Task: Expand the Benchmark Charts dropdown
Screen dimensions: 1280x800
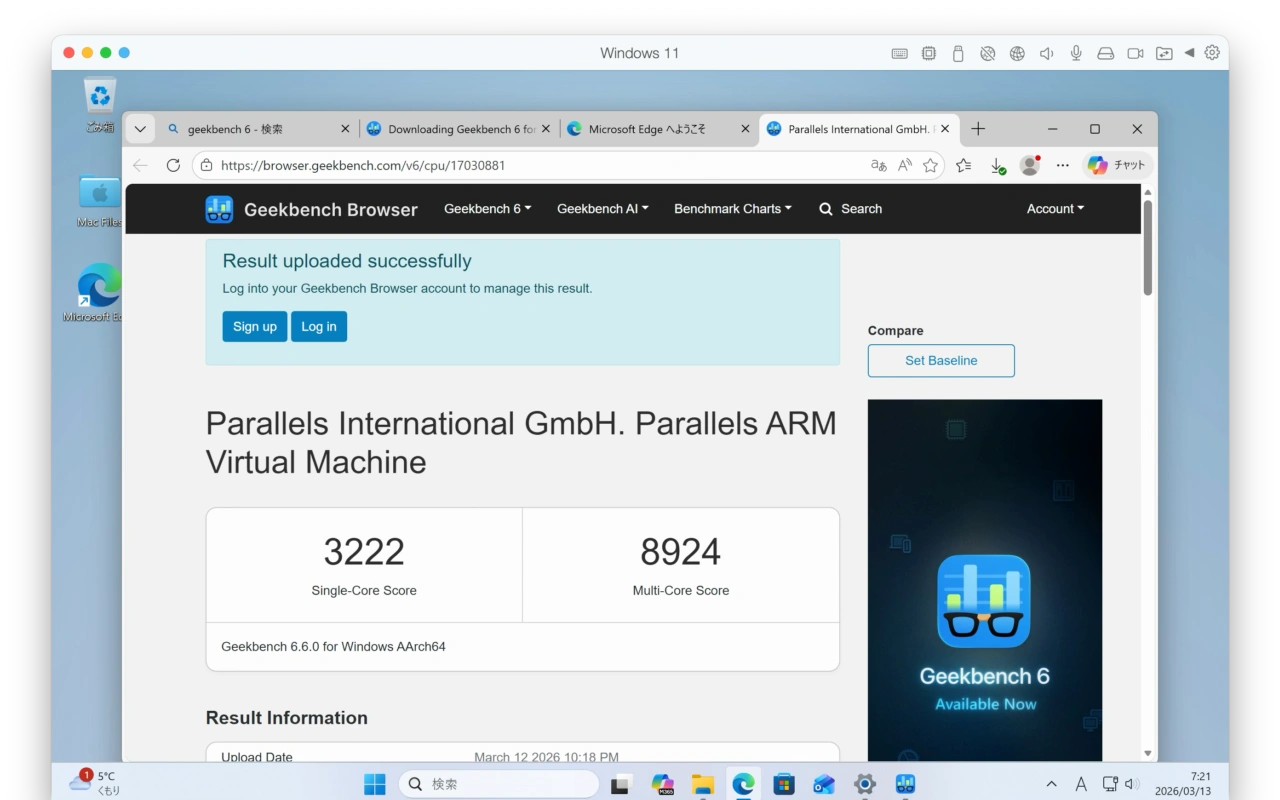Action: click(x=732, y=209)
